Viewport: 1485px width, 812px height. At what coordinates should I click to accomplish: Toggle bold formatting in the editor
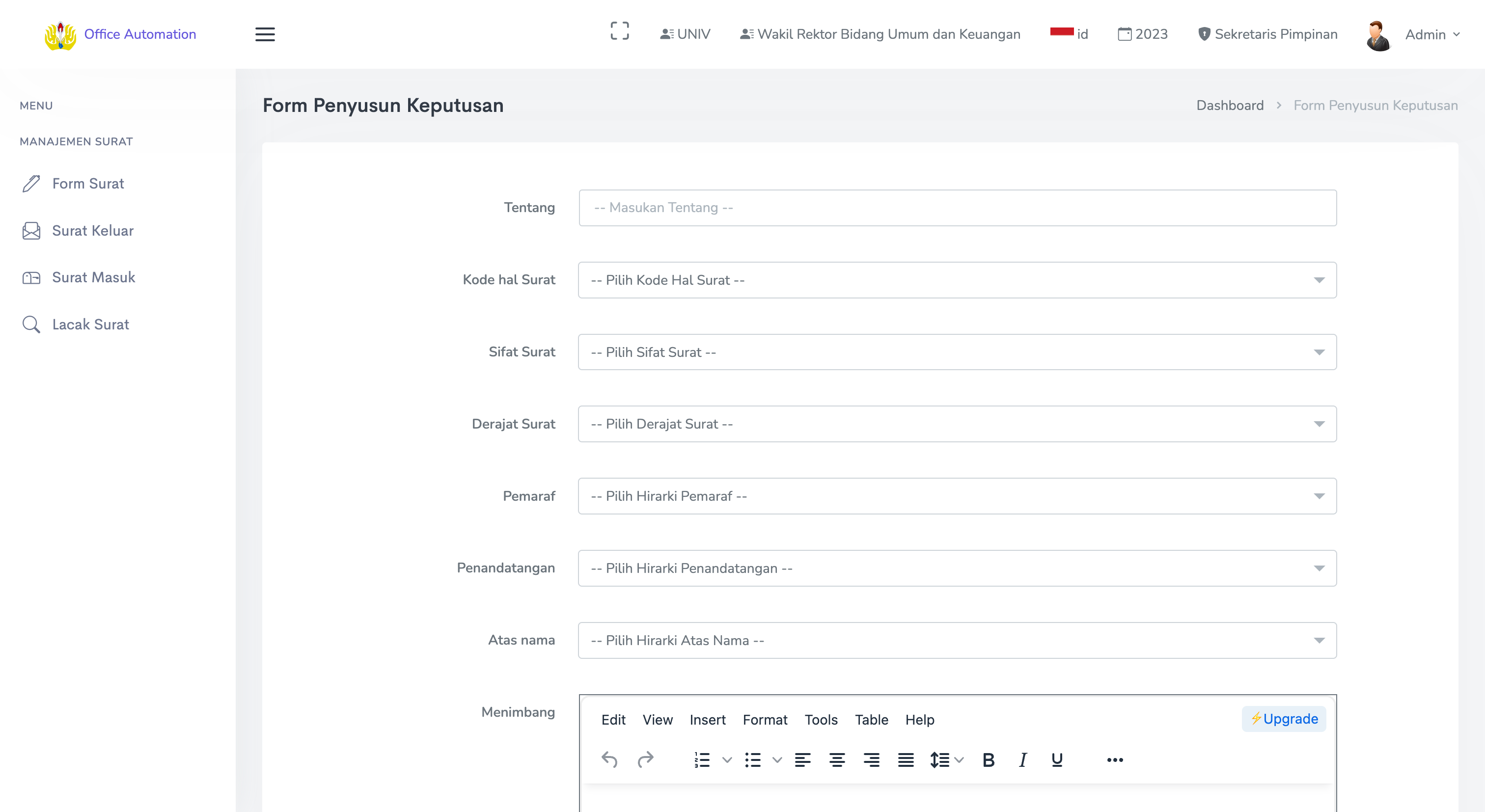tap(988, 759)
